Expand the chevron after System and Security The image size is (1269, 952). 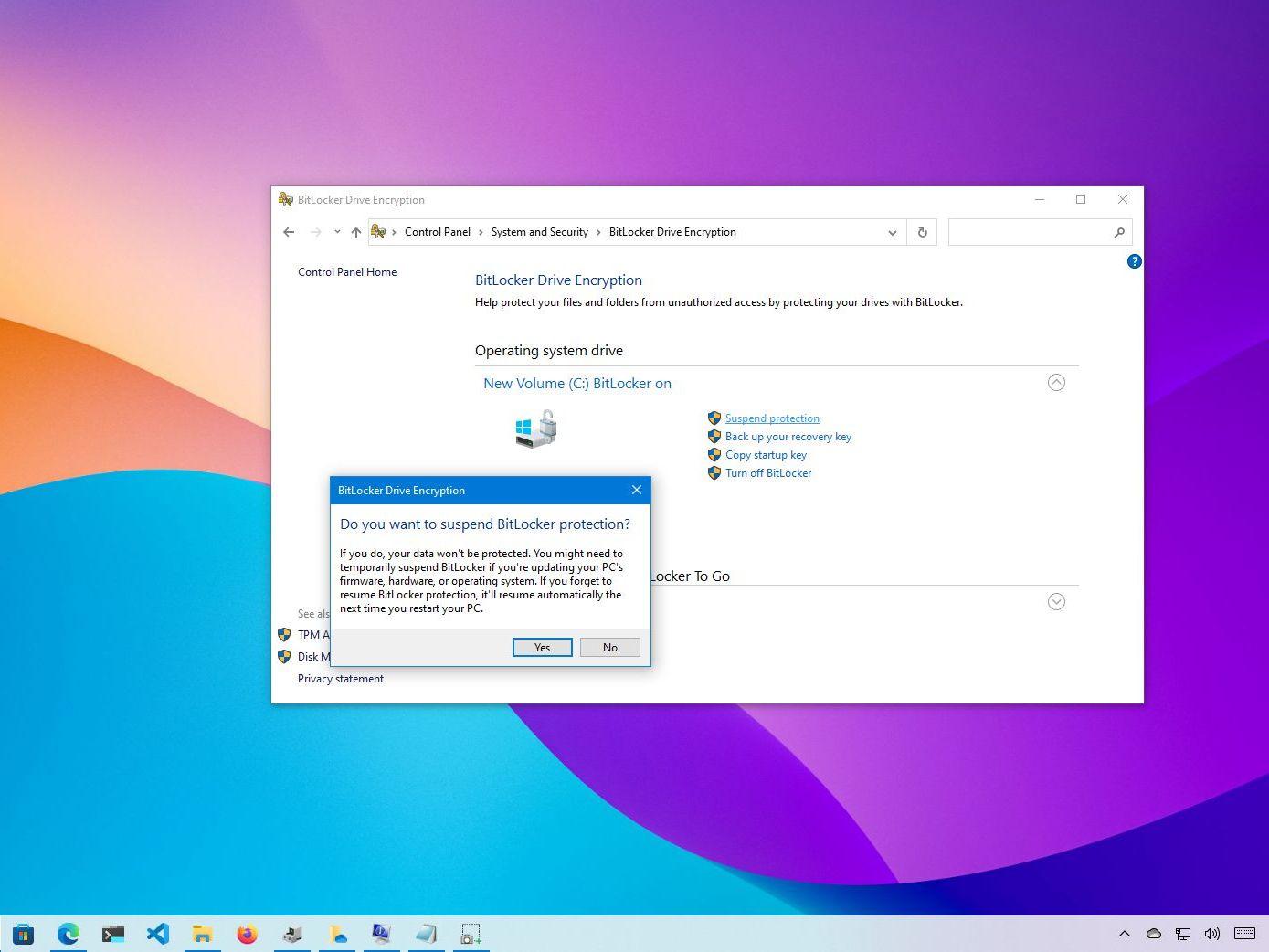pyautogui.click(x=598, y=232)
